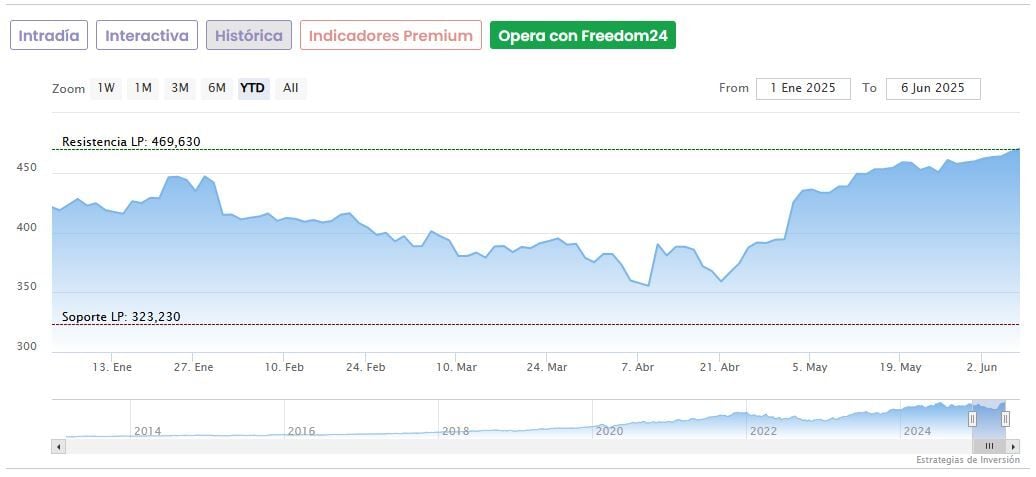Open the Interactiva chart tab
The width and height of the screenshot is (1036, 477).
147,36
